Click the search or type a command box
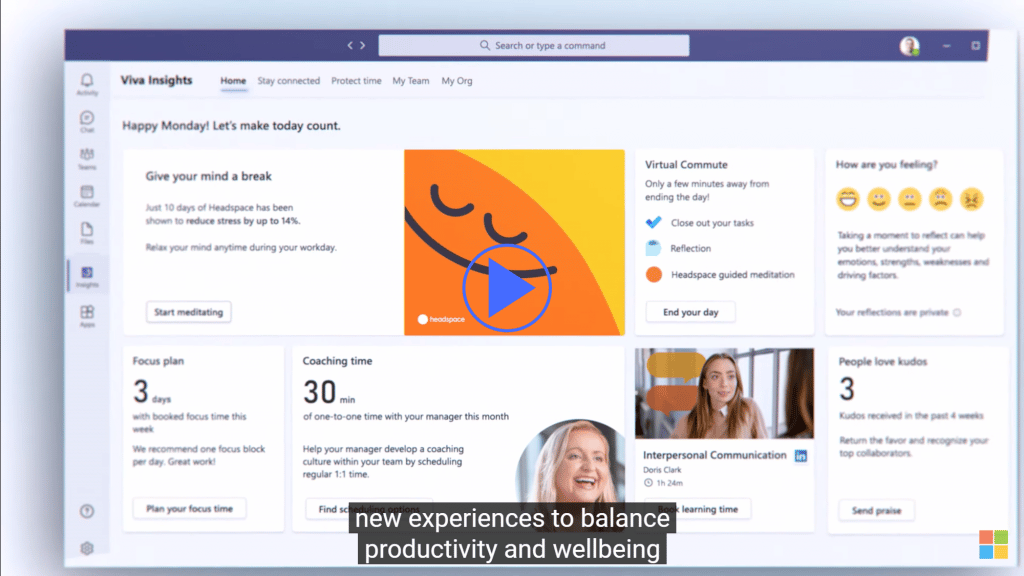The width and height of the screenshot is (1024, 576). pyautogui.click(x=534, y=45)
